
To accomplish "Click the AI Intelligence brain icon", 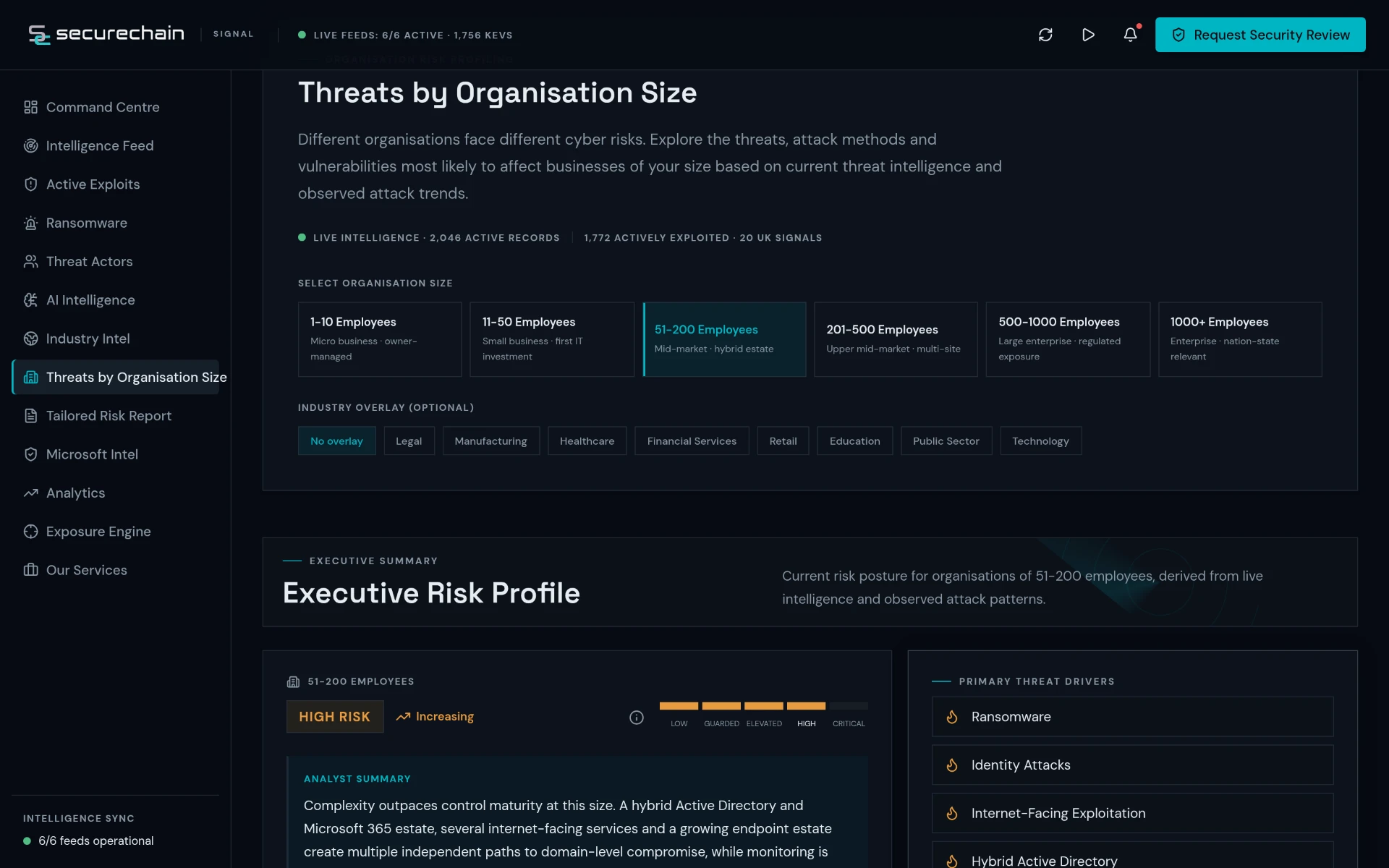I will pos(30,300).
